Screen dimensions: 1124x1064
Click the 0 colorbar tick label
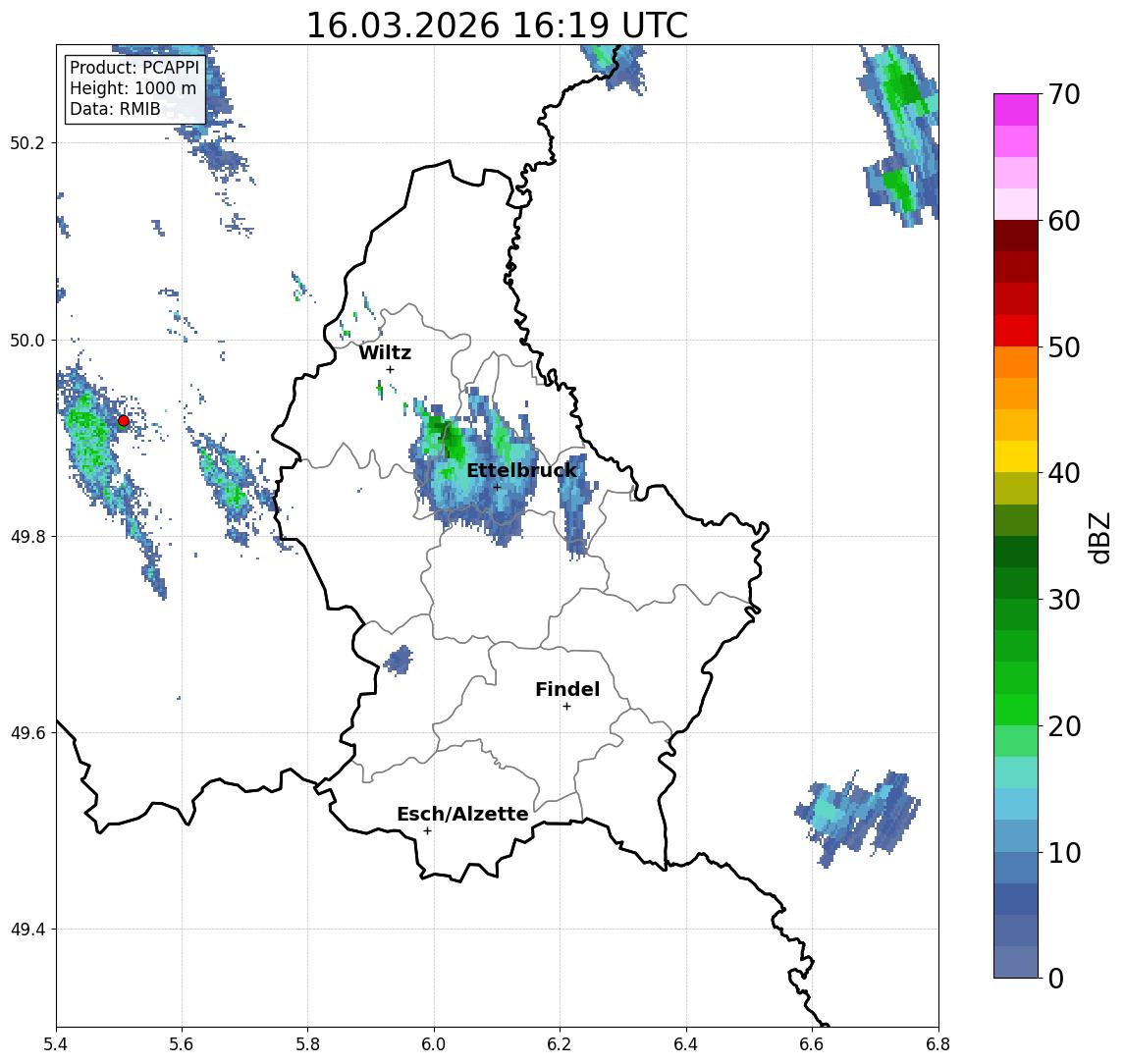coord(1056,978)
